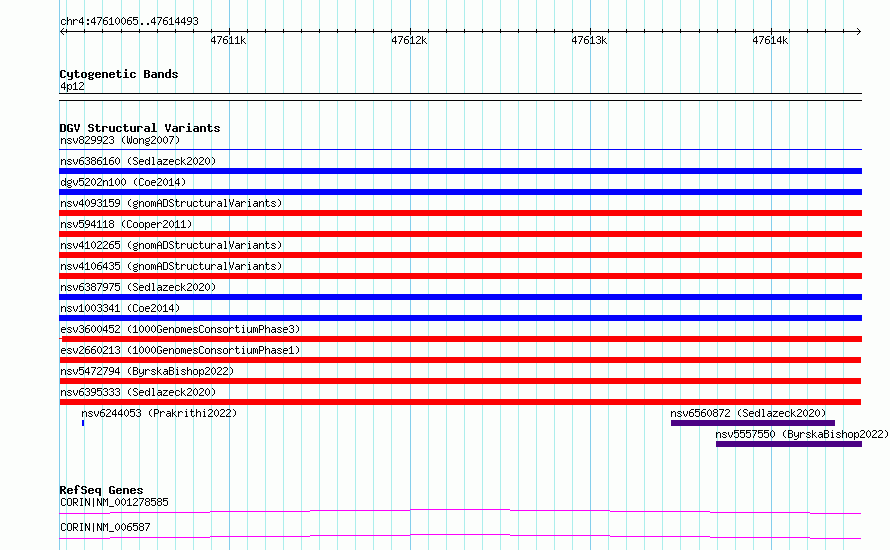Select the 4p12 cytogenetic band label

tap(72, 87)
